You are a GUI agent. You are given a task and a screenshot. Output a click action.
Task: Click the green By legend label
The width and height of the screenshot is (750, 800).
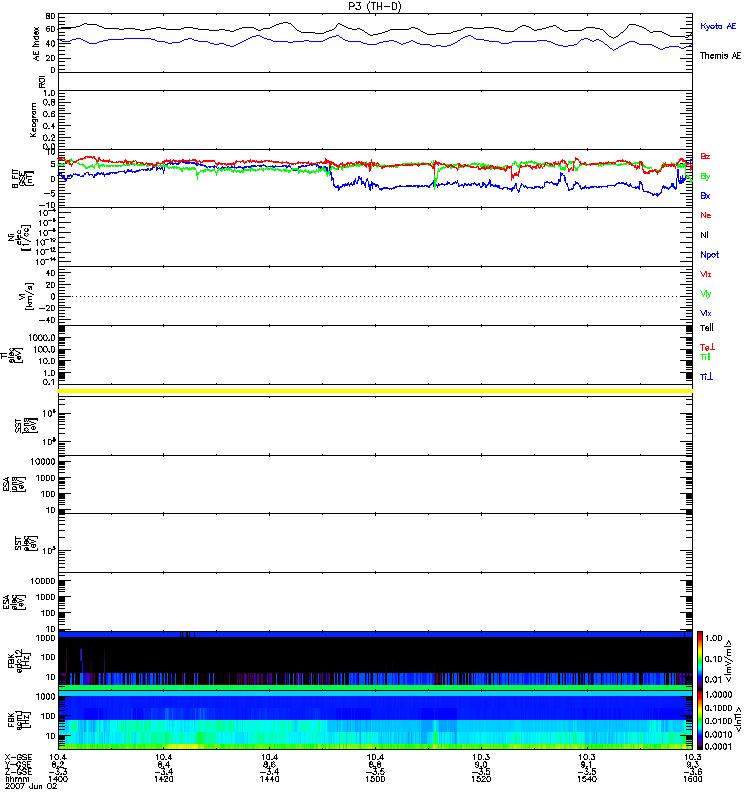pyautogui.click(x=705, y=177)
